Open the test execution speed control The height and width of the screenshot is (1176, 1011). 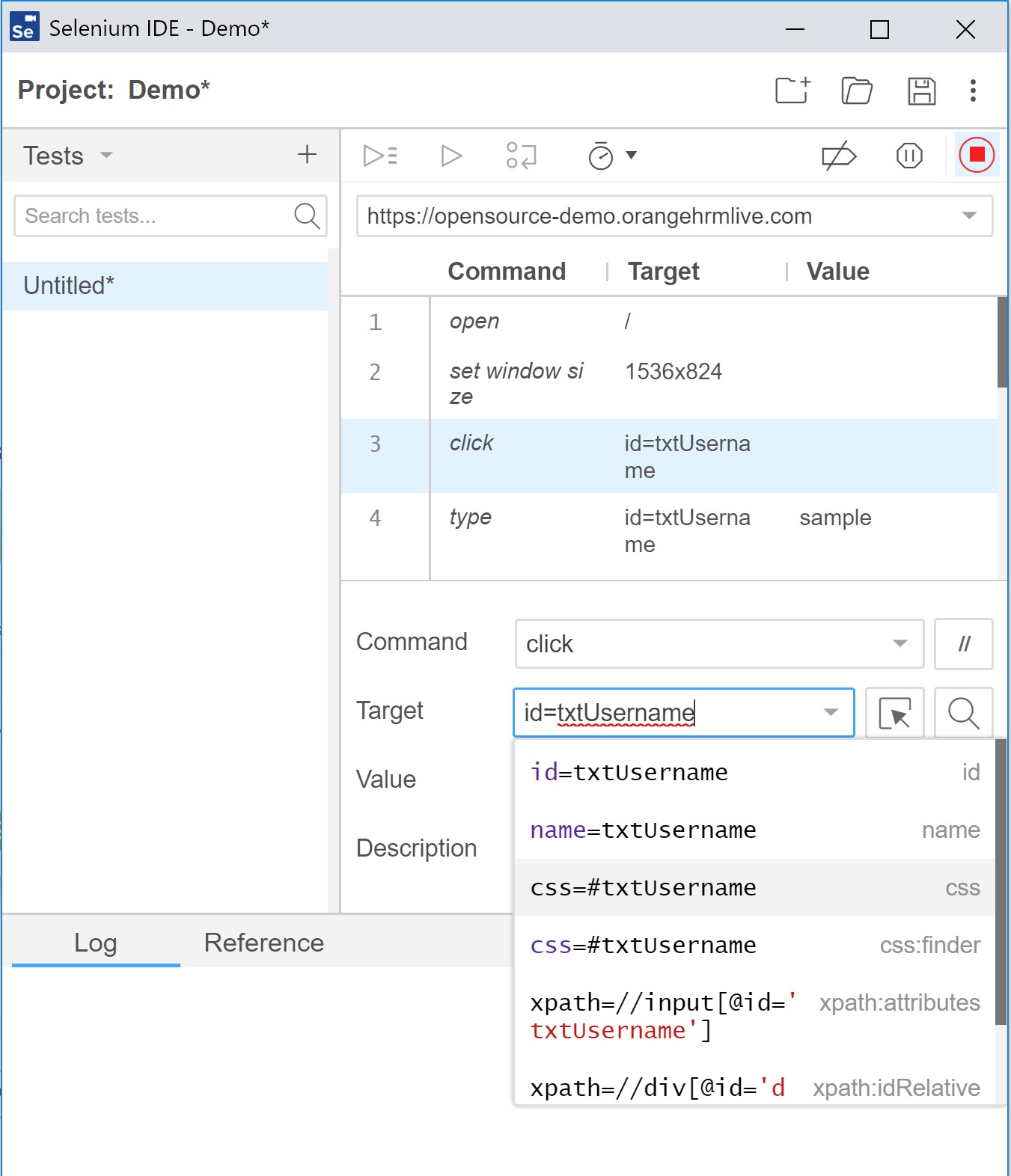[611, 156]
